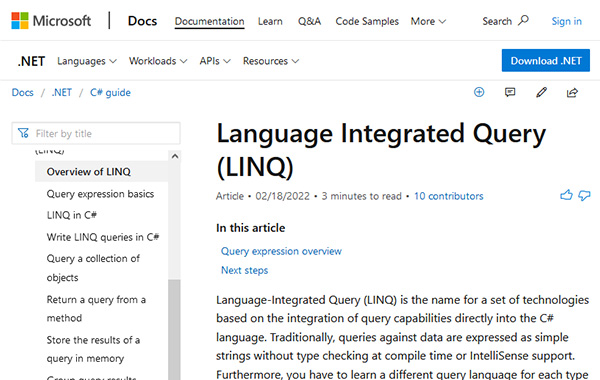The width and height of the screenshot is (600, 380).
Task: Click the thumbs up icon
Action: click(566, 195)
